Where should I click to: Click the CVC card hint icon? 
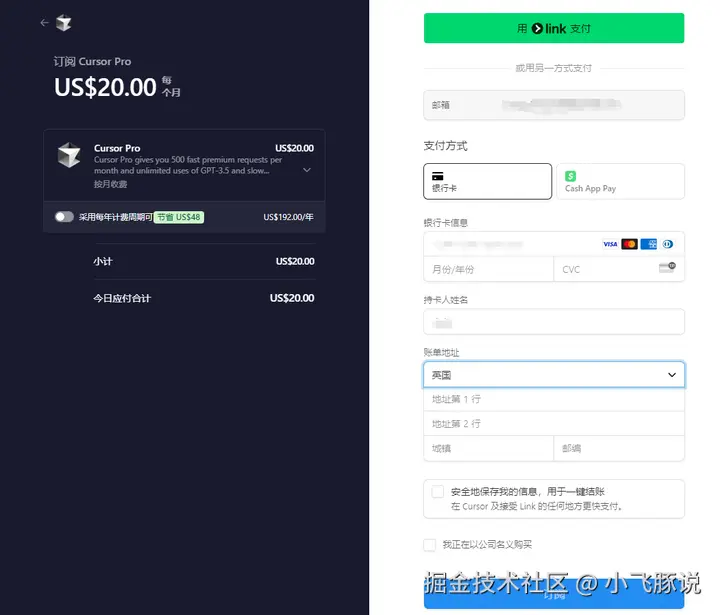[x=667, y=267]
